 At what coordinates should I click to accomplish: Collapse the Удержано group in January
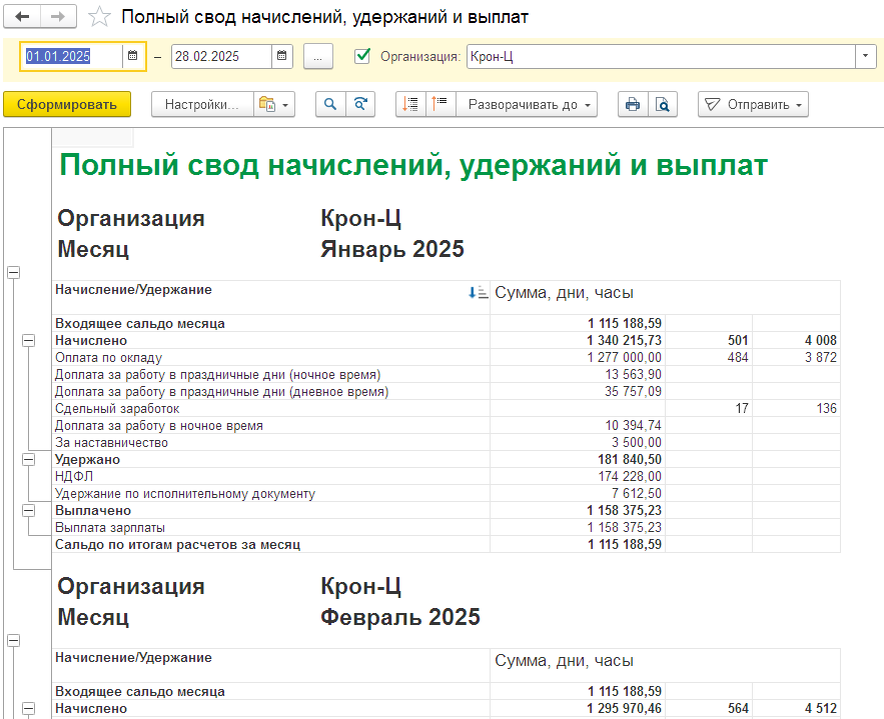pyautogui.click(x=28, y=460)
